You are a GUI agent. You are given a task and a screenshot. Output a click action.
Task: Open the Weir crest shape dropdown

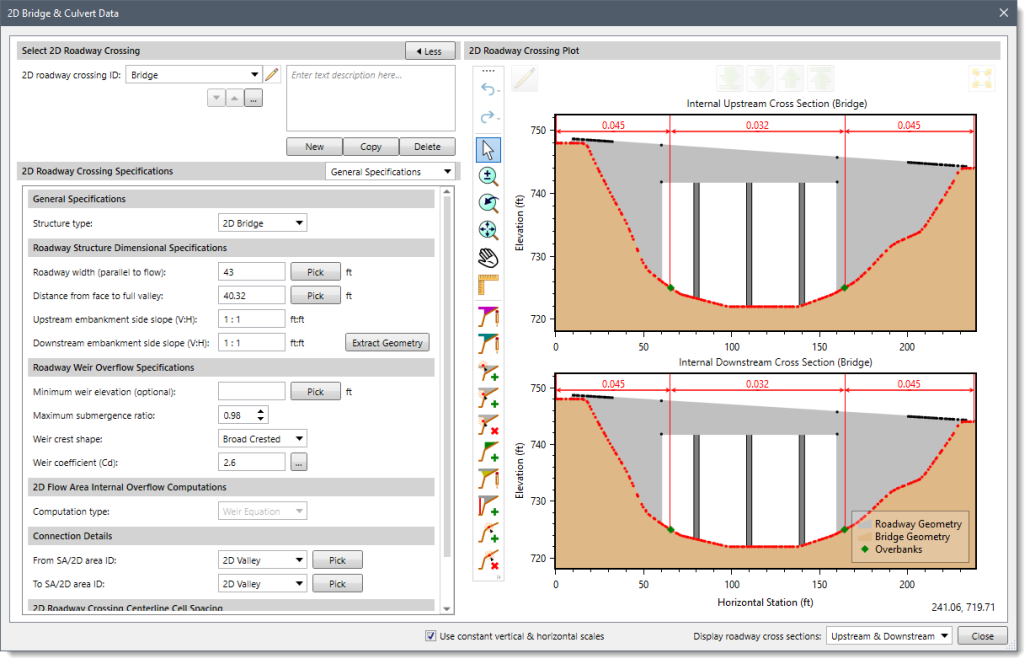pos(262,438)
